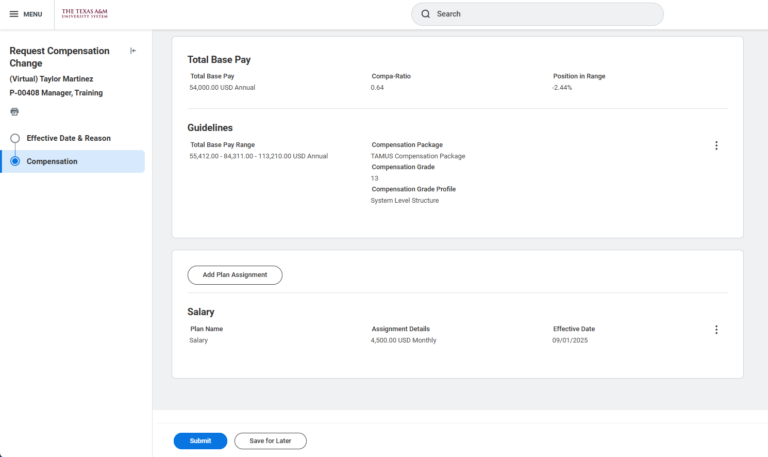The image size is (768, 457).
Task: Go to Effective Date & Reason step
Action: tap(69, 138)
